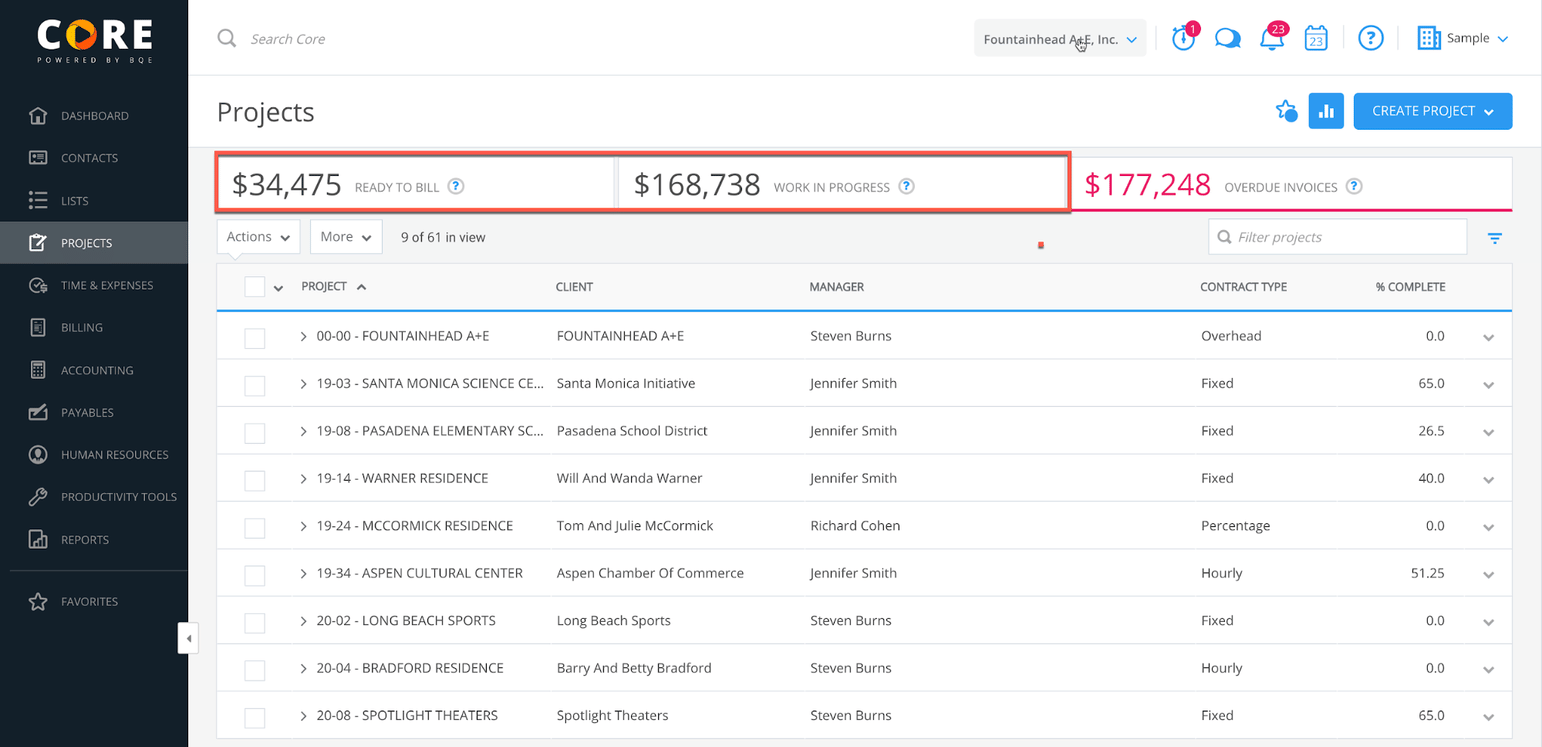Open Payables in the sidebar
The height and width of the screenshot is (747, 1542).
[94, 412]
